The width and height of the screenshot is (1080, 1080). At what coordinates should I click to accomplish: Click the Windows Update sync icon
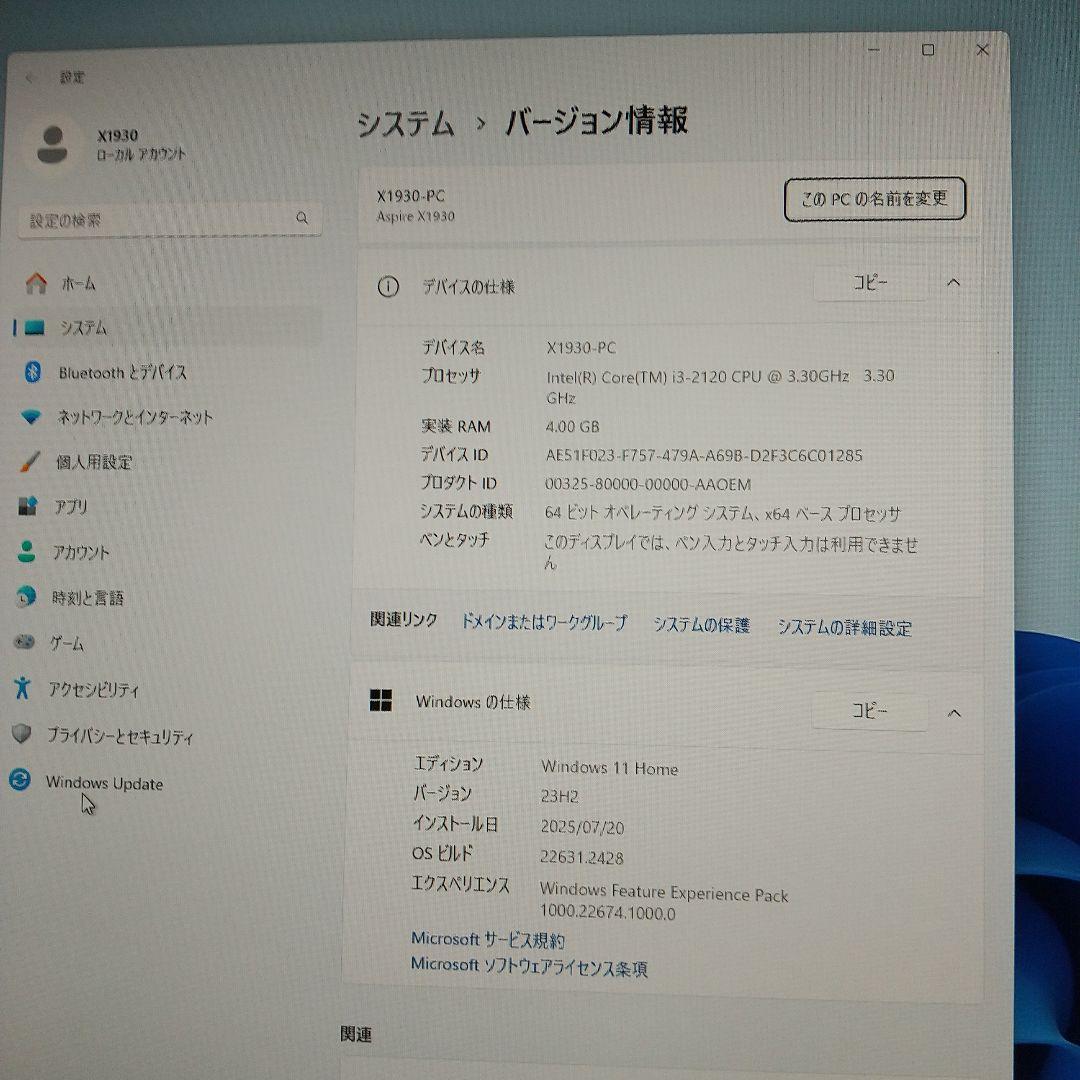(x=20, y=780)
